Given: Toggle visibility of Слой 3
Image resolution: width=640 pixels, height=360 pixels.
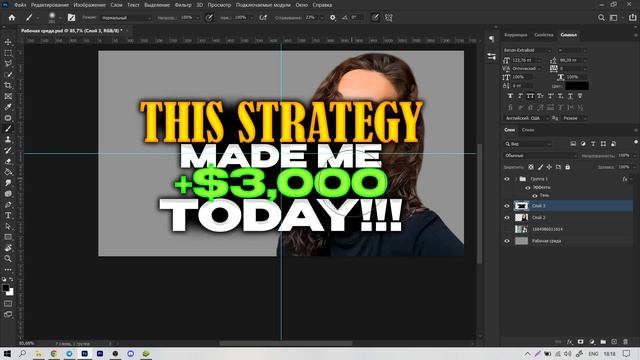Looking at the screenshot, I should coord(507,206).
